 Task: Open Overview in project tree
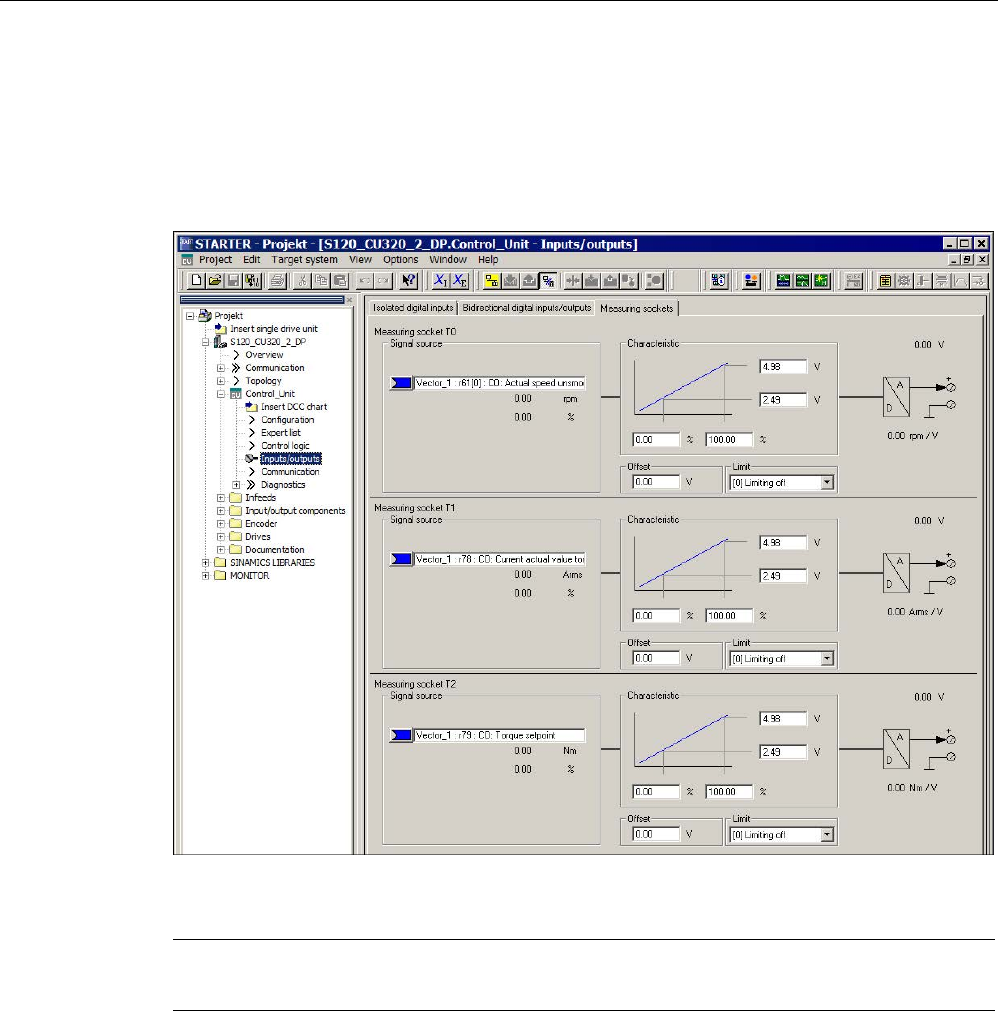pos(264,355)
